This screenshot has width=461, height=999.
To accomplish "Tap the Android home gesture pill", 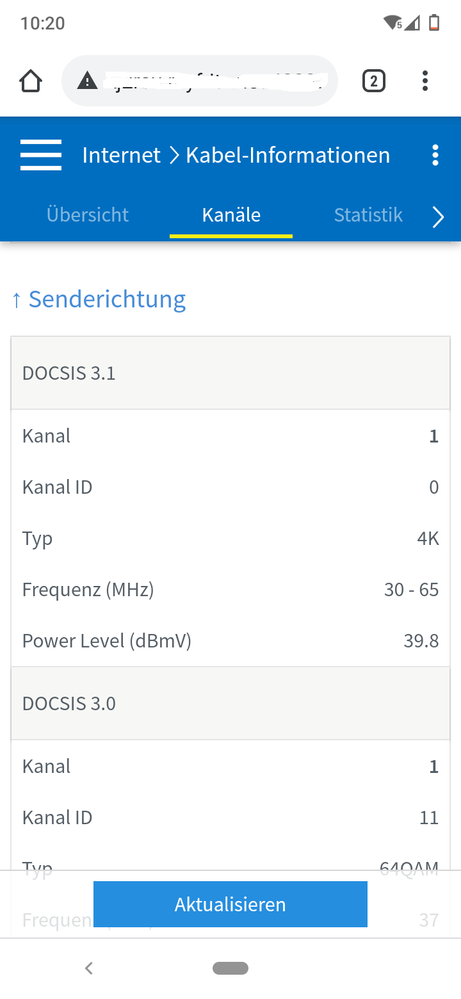I will tap(230, 968).
